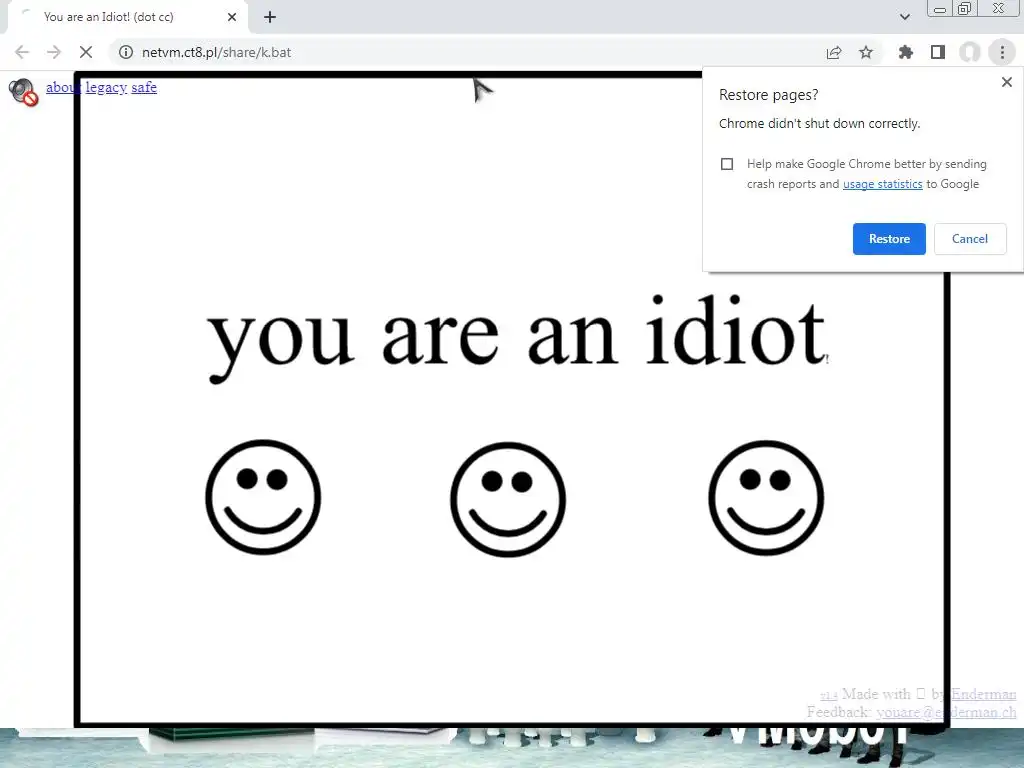Minimize the Chrome window
1024x768 pixels.
point(940,9)
